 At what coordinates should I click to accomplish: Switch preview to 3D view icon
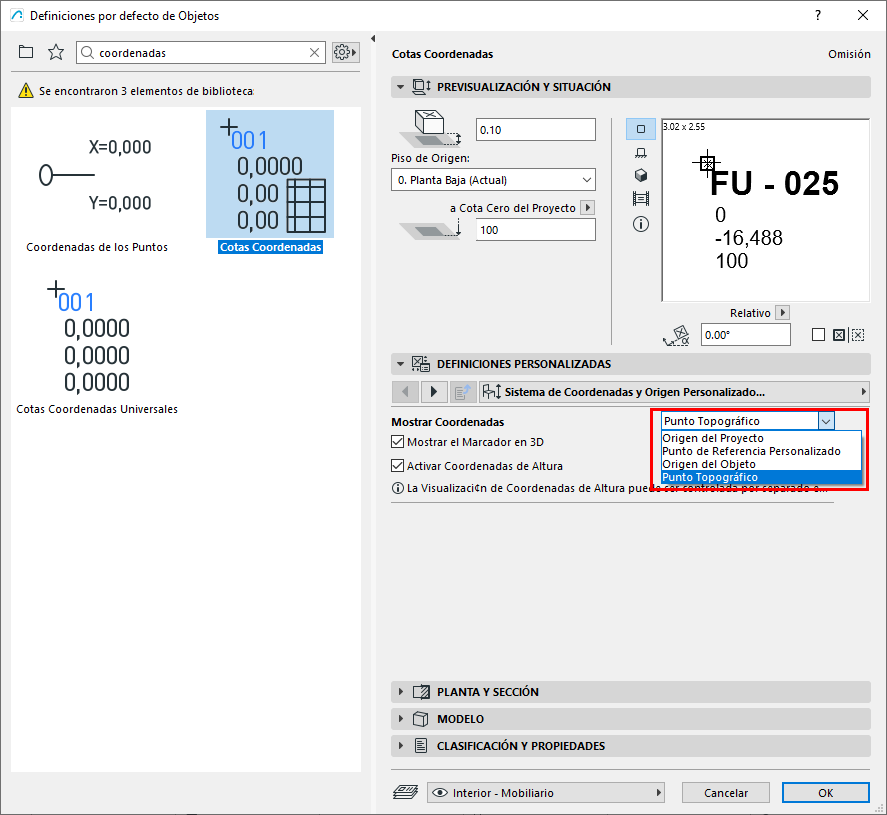pos(640,175)
